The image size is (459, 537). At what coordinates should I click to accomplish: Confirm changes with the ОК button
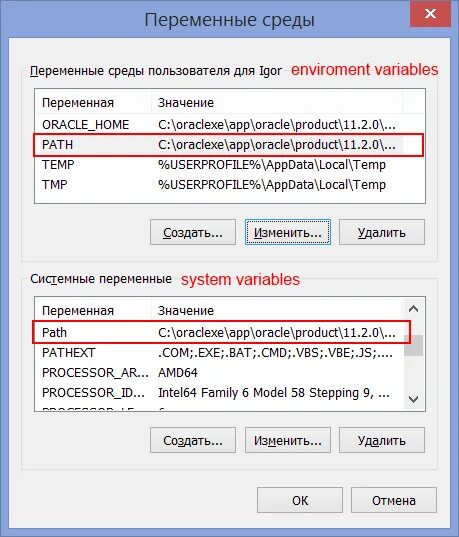pyautogui.click(x=300, y=500)
